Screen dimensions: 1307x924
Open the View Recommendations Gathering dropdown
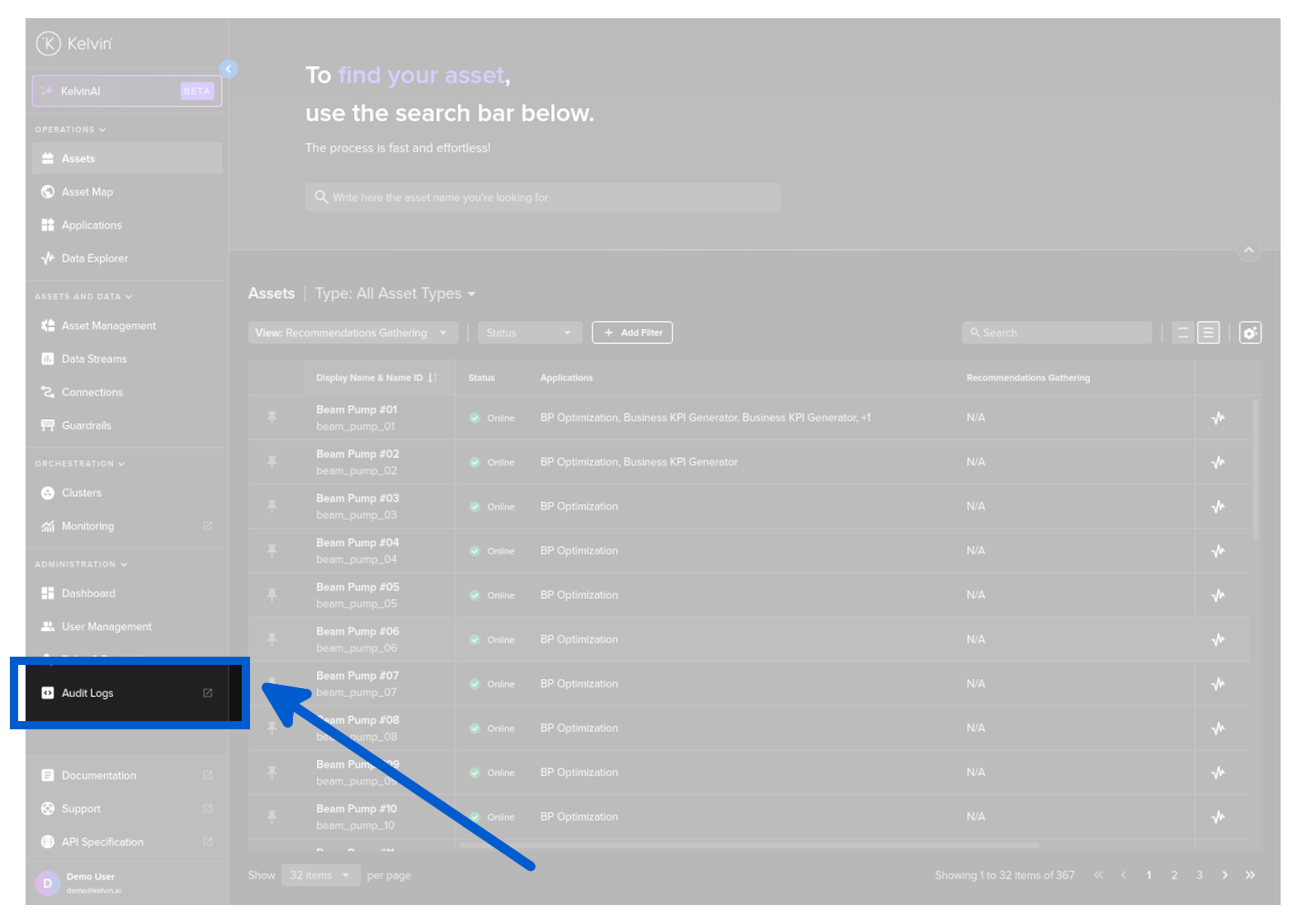pos(352,333)
